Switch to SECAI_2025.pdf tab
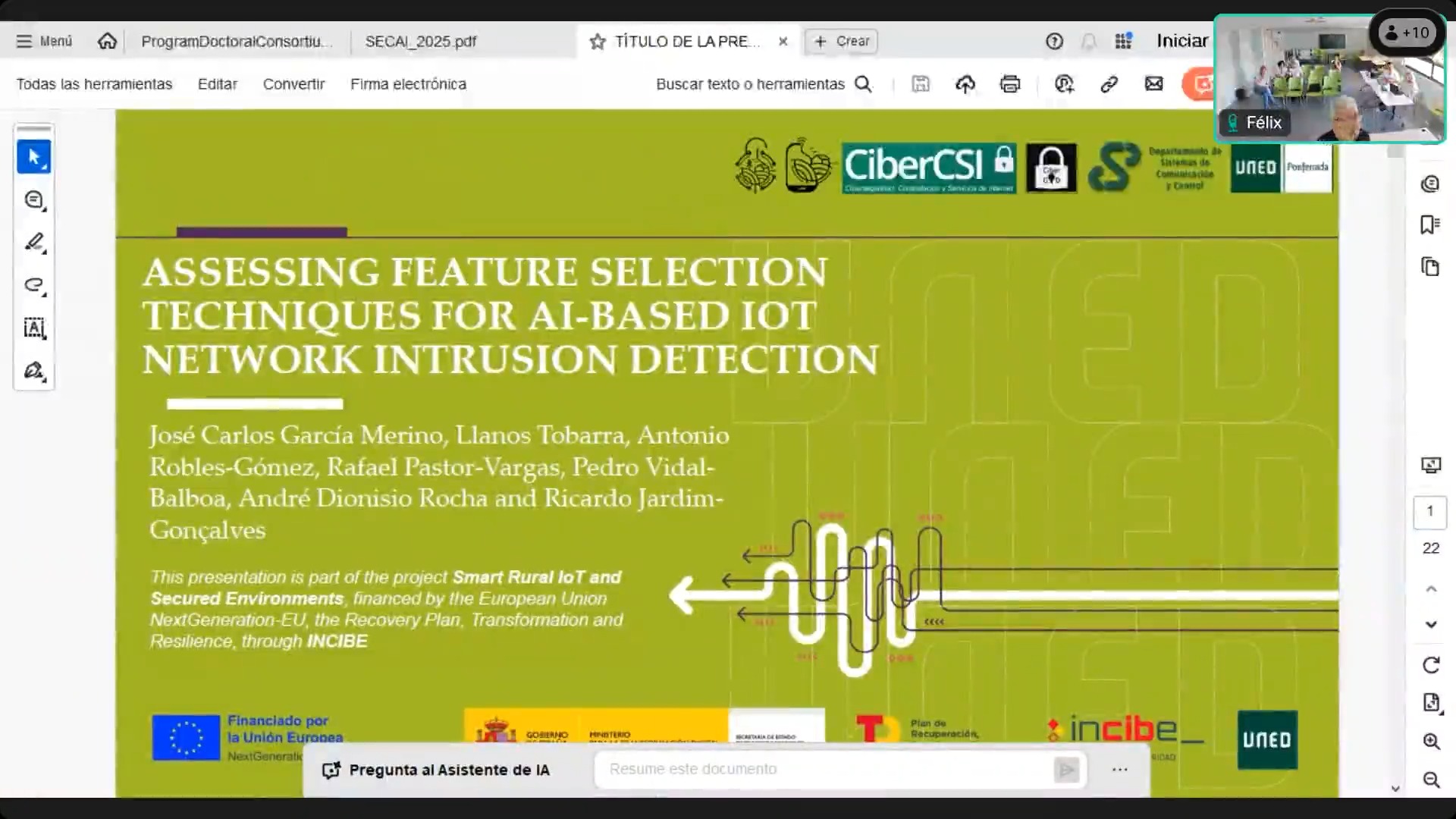Image resolution: width=1456 pixels, height=819 pixels. (420, 41)
